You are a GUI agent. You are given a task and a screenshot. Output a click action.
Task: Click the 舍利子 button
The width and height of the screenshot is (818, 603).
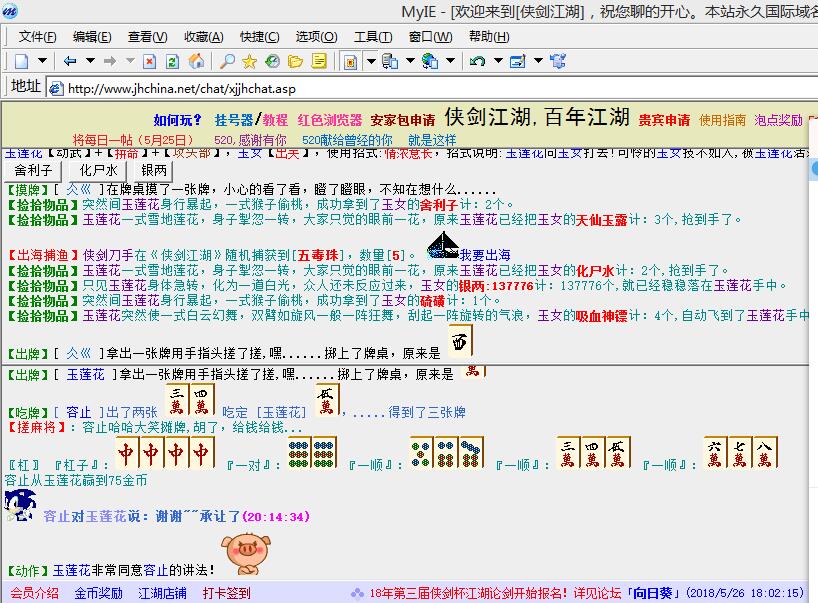click(33, 171)
